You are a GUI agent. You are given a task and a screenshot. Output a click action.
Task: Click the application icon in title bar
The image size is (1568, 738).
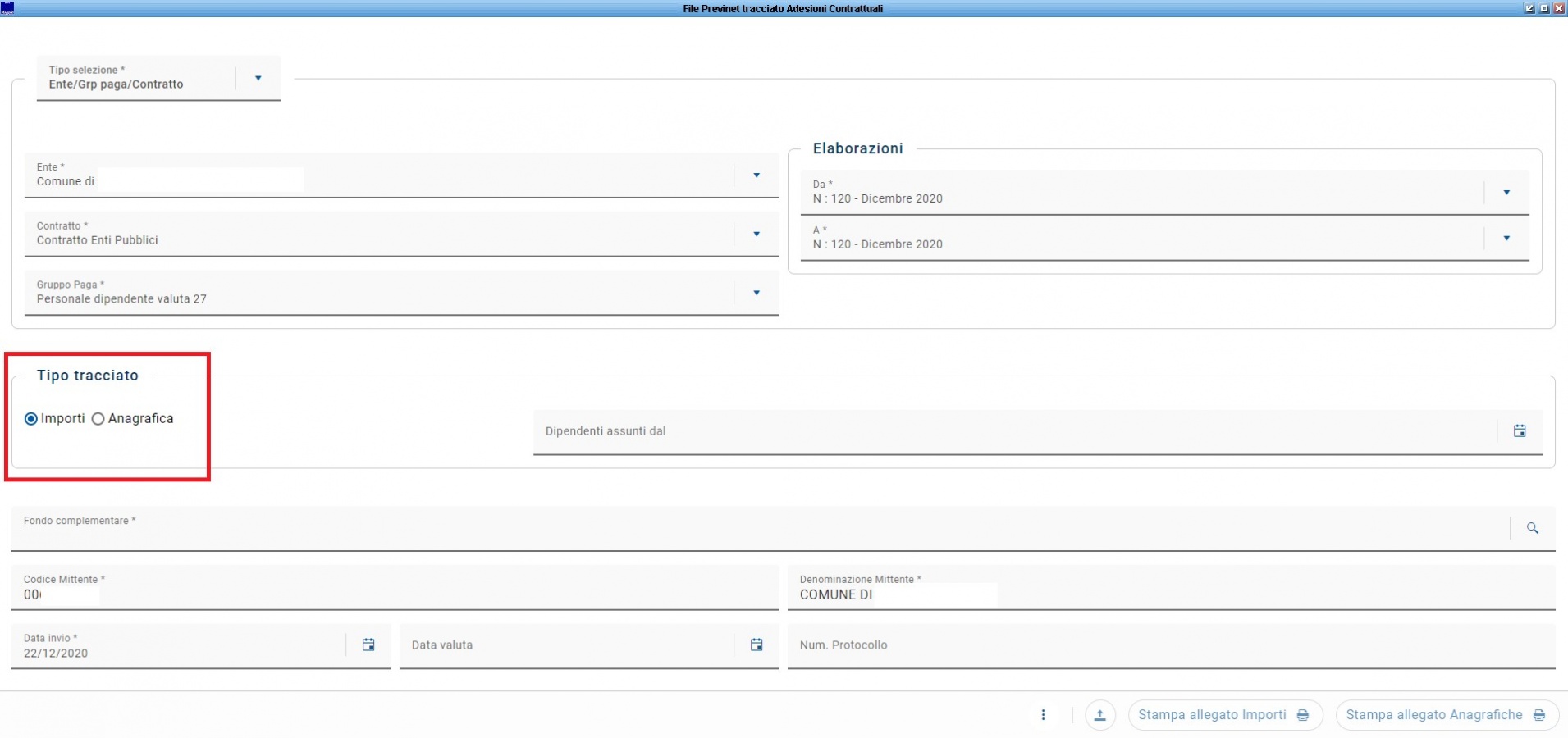point(8,8)
